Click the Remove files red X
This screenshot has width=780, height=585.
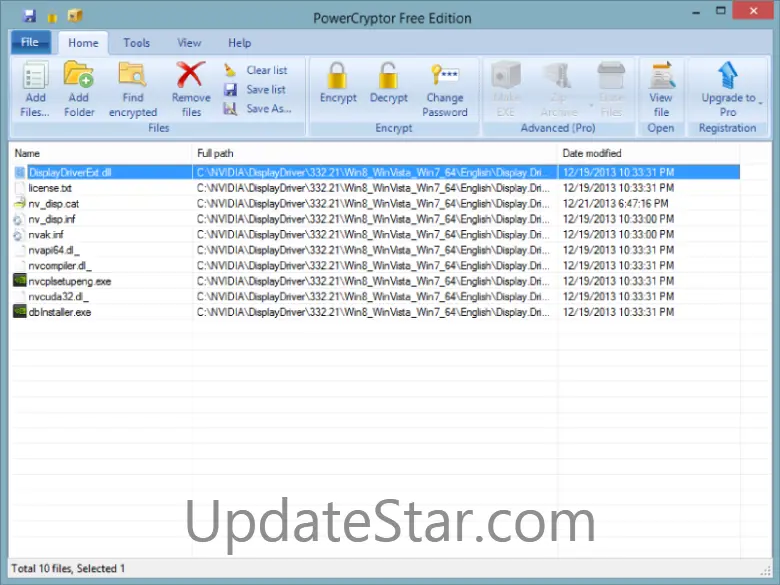tap(191, 75)
